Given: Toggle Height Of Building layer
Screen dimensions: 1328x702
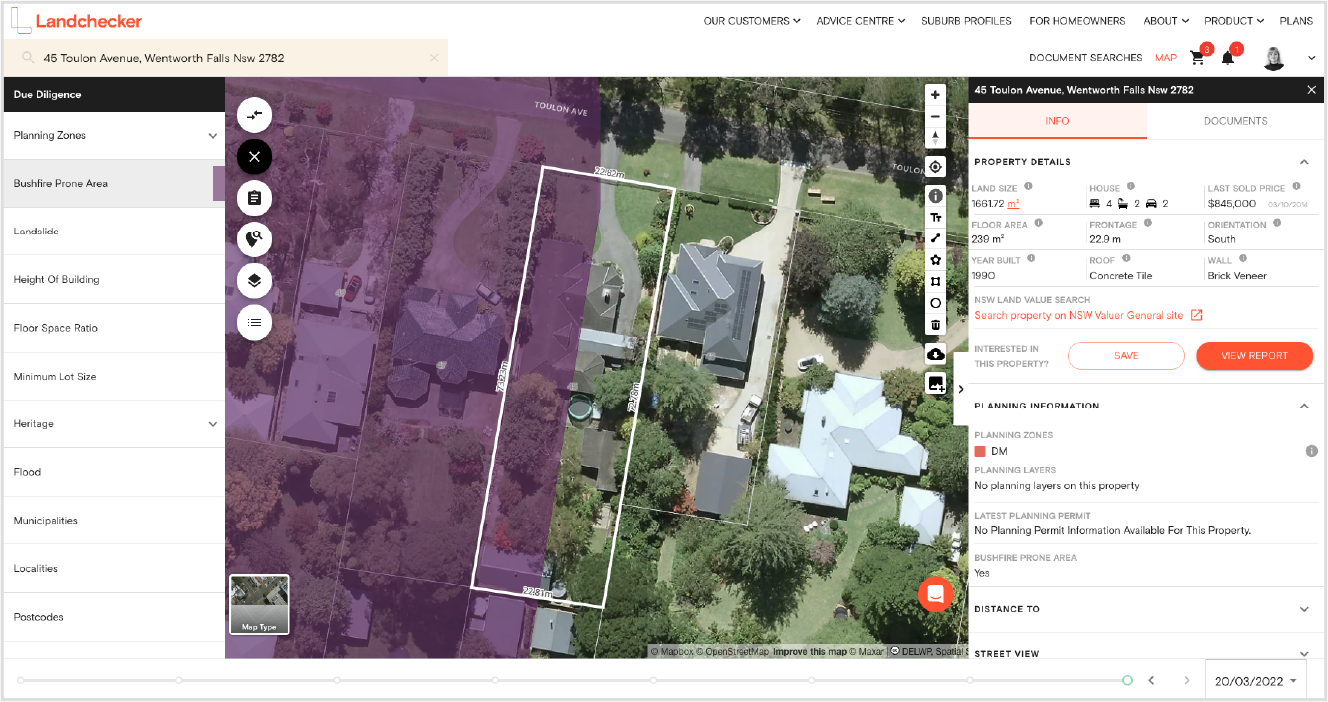Looking at the screenshot, I should click(113, 280).
